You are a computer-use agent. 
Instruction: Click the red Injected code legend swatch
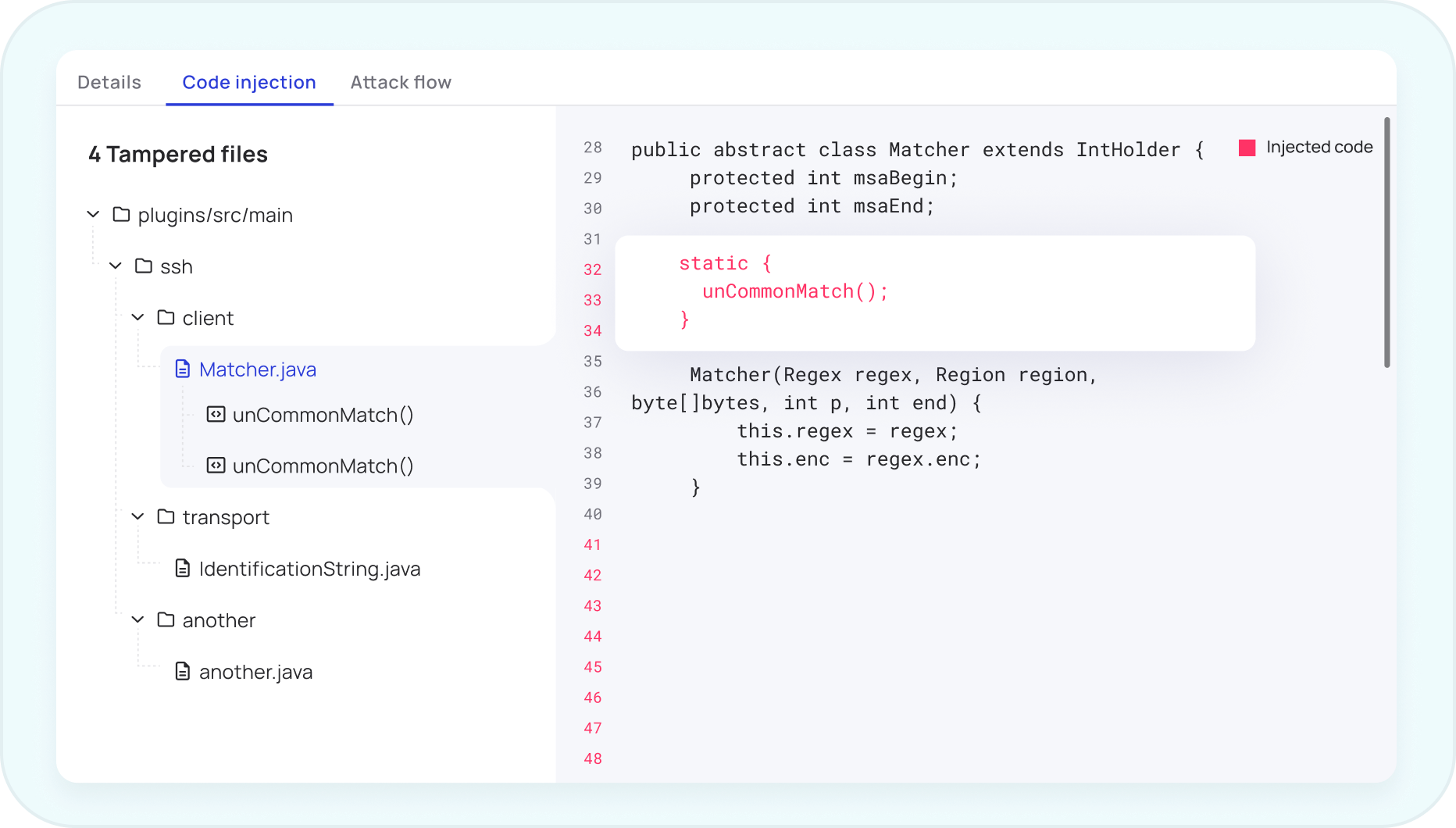click(x=1247, y=148)
